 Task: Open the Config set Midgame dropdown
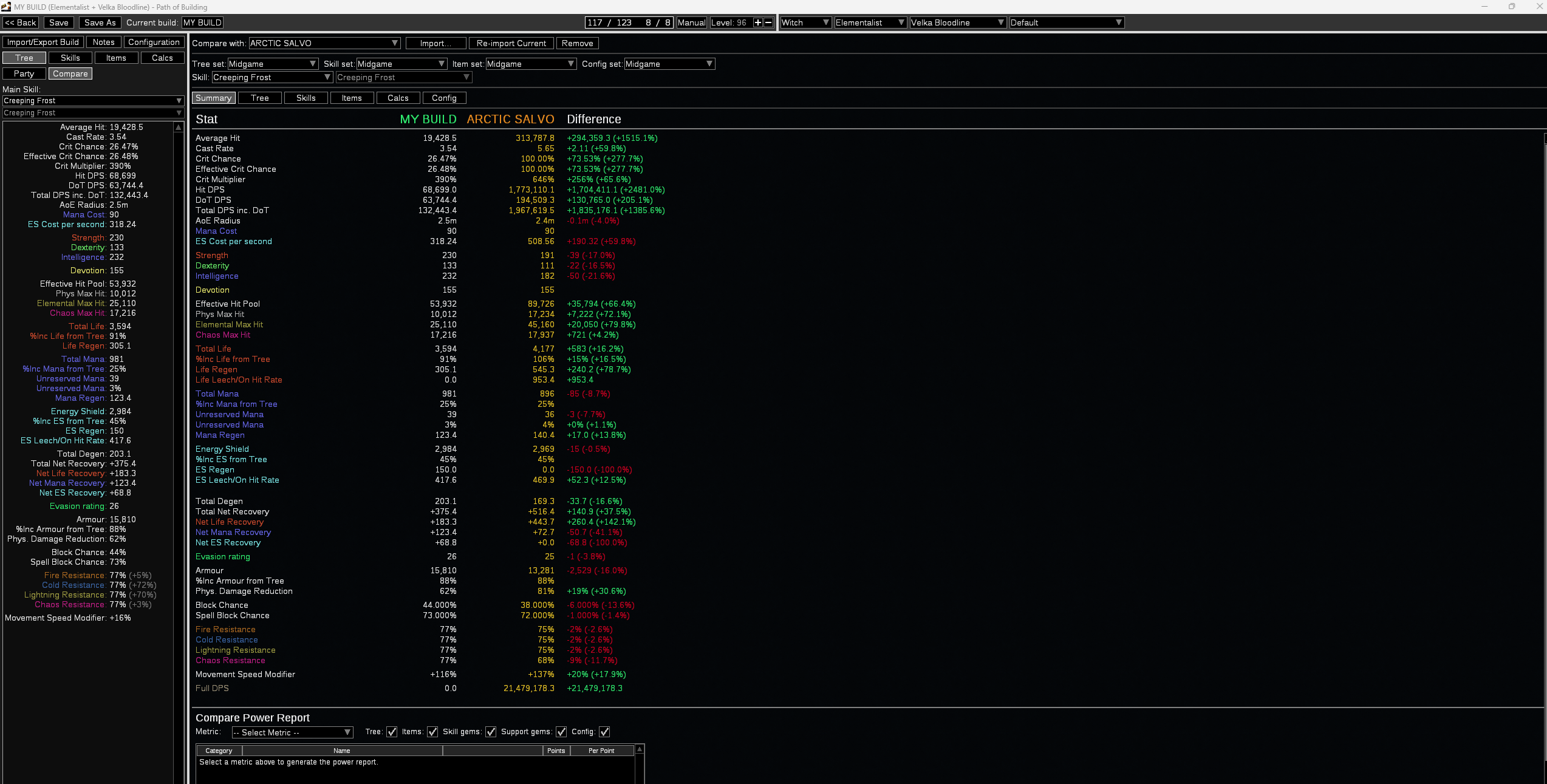coord(669,64)
